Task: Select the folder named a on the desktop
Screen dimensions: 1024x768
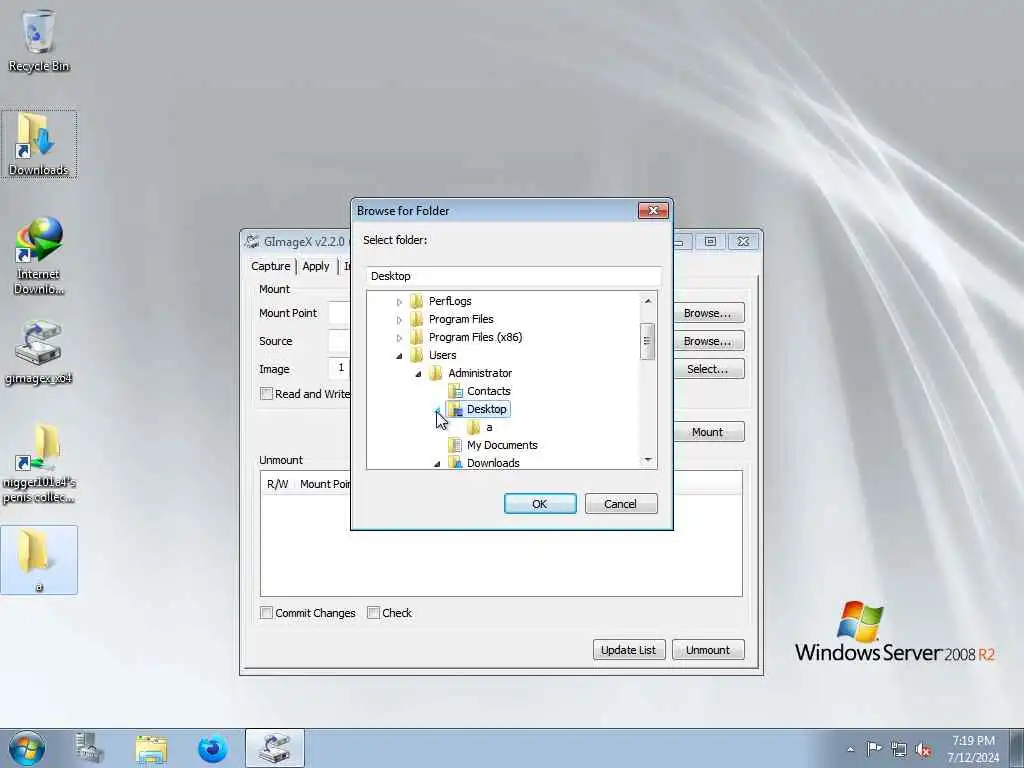Action: click(39, 560)
